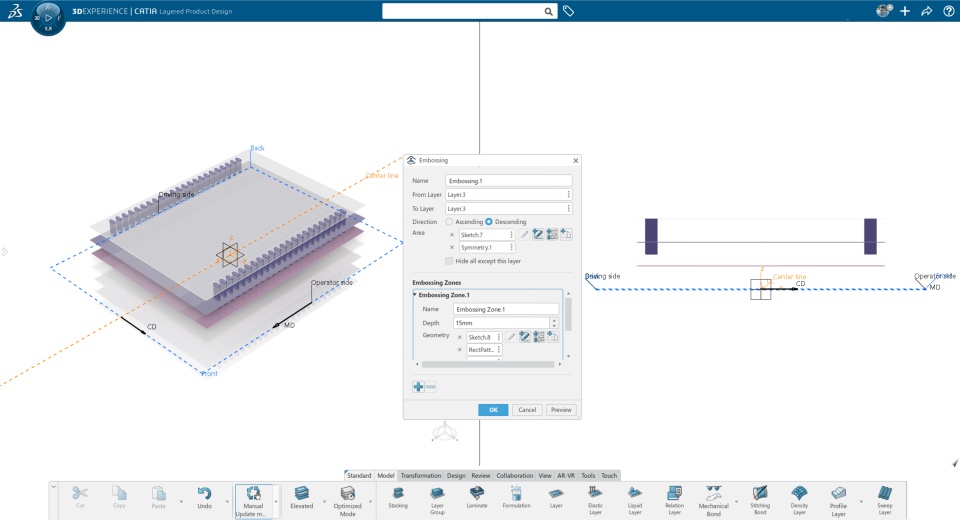Expand Mechanical Bond dropdown arrow
The image size is (960, 520).
tap(737, 502)
